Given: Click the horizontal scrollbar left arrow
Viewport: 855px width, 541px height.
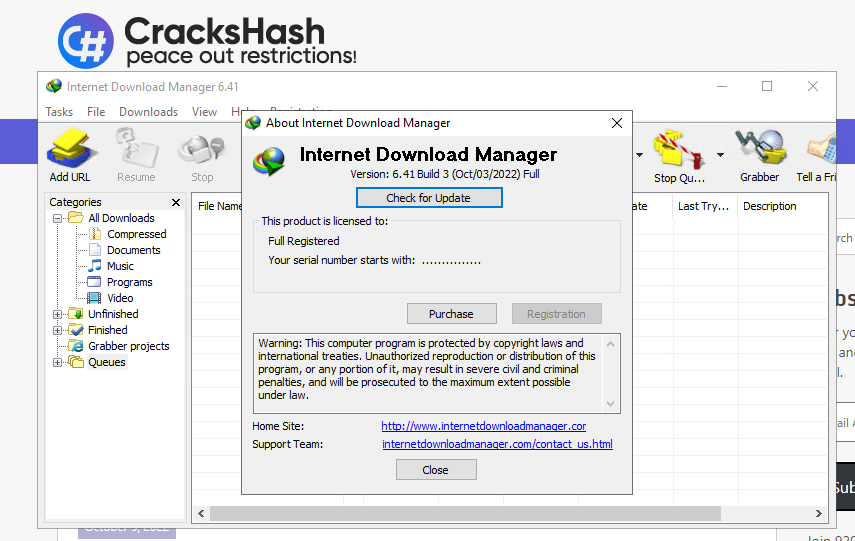Looking at the screenshot, I should coord(201,513).
